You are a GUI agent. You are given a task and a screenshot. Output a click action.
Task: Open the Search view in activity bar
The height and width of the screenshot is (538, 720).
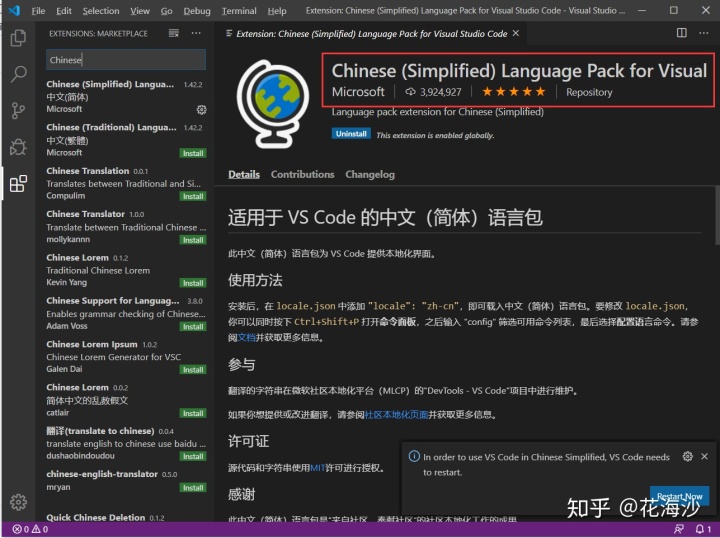(18, 74)
